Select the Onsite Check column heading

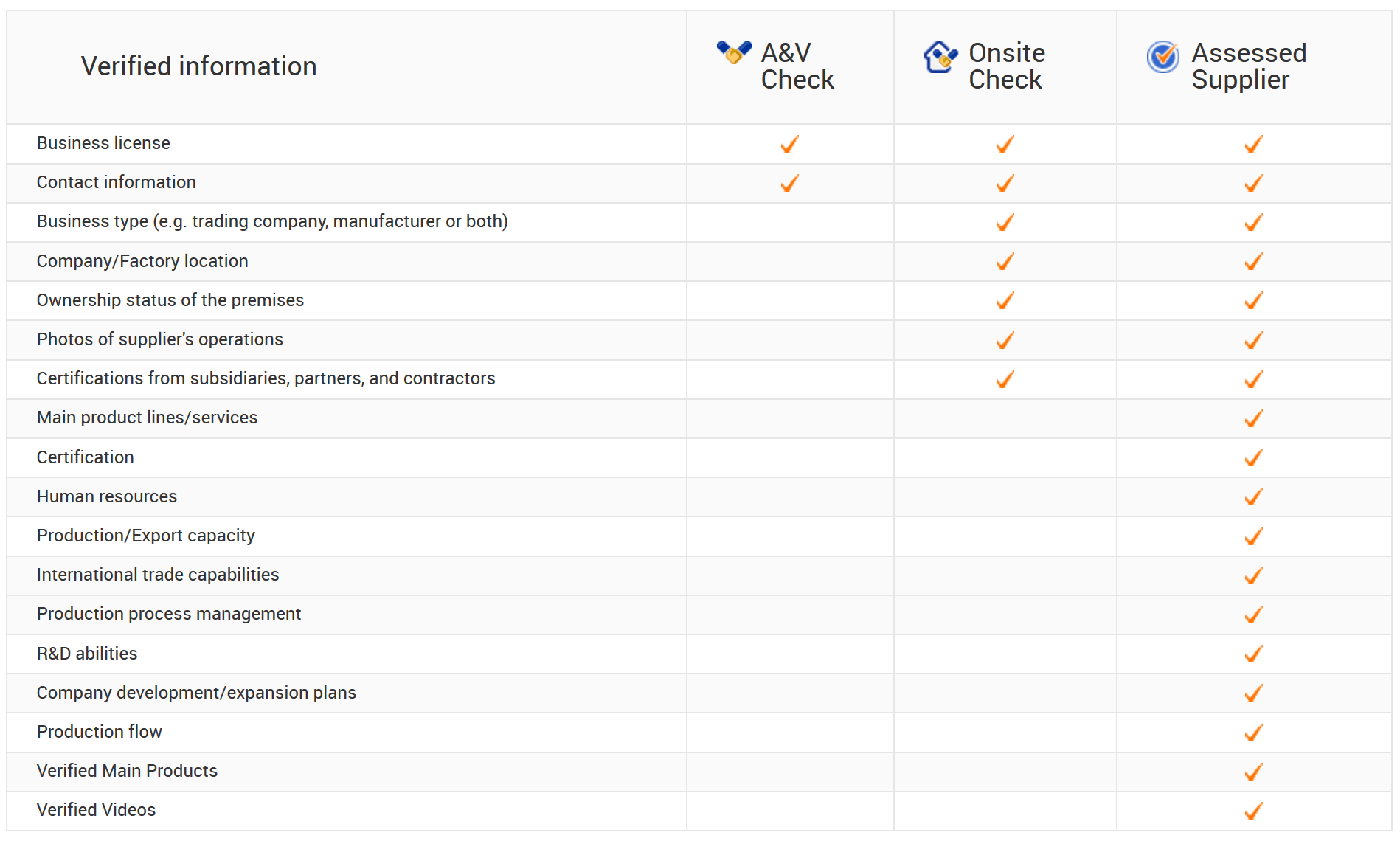tap(1007, 66)
